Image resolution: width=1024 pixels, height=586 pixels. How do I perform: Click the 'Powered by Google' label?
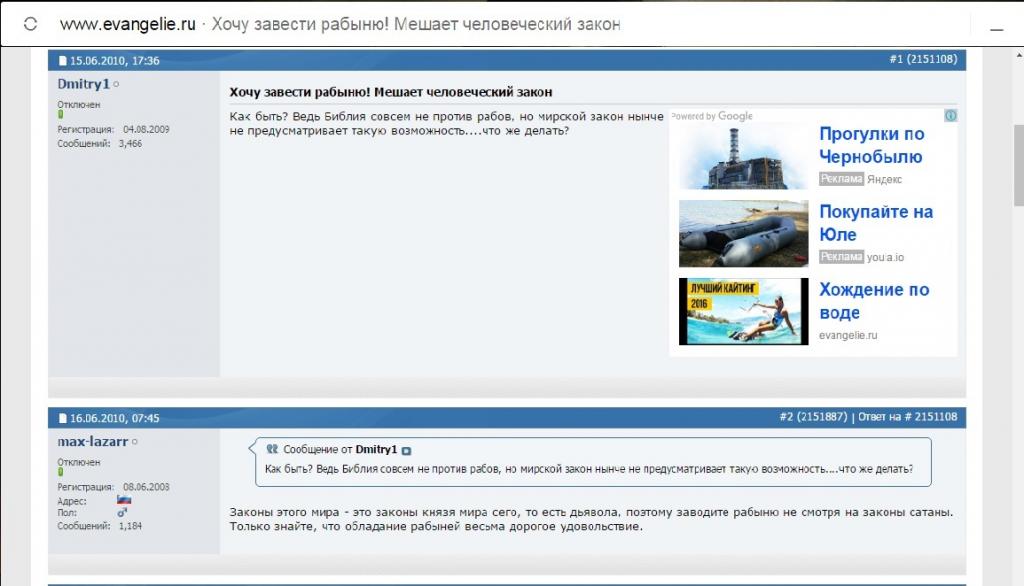tap(712, 116)
